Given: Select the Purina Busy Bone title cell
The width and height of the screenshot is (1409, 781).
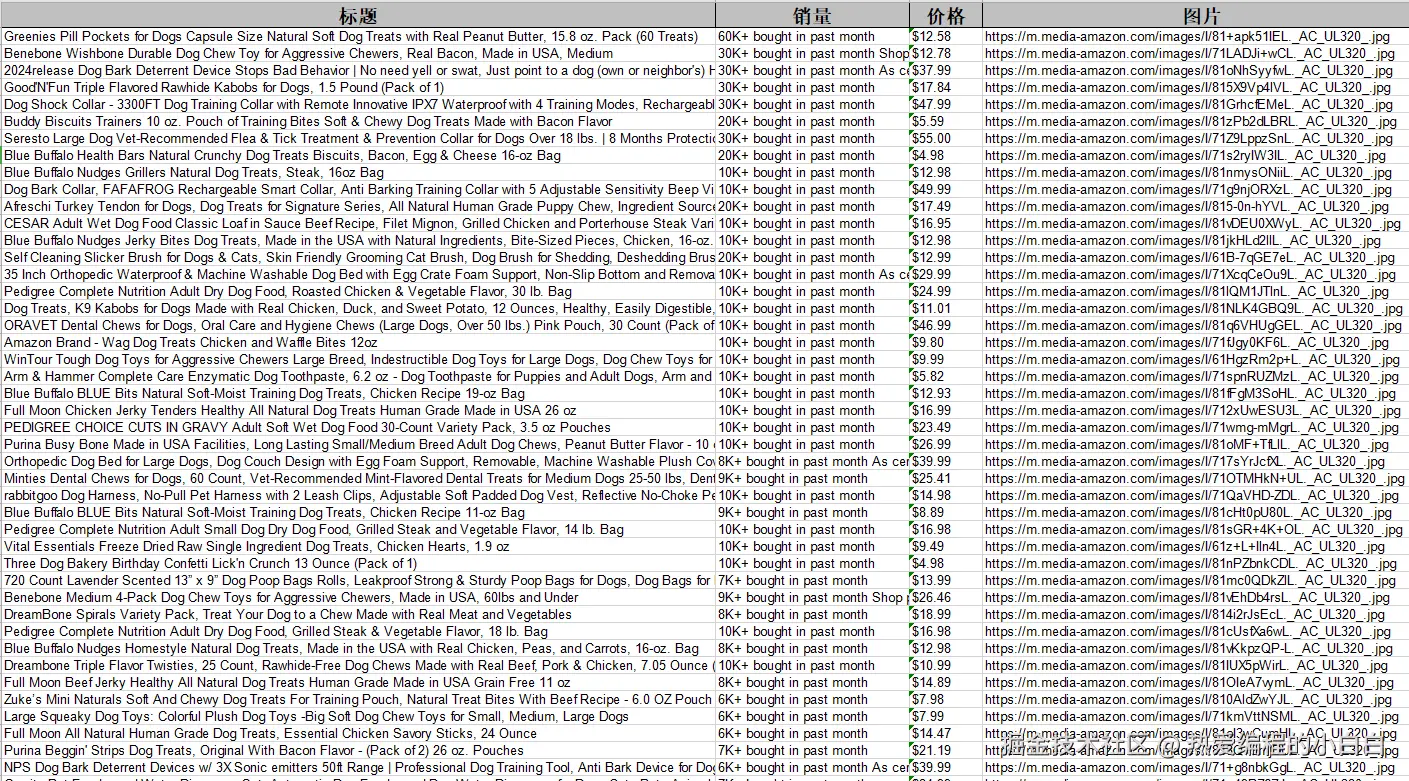Looking at the screenshot, I should click(358, 445).
